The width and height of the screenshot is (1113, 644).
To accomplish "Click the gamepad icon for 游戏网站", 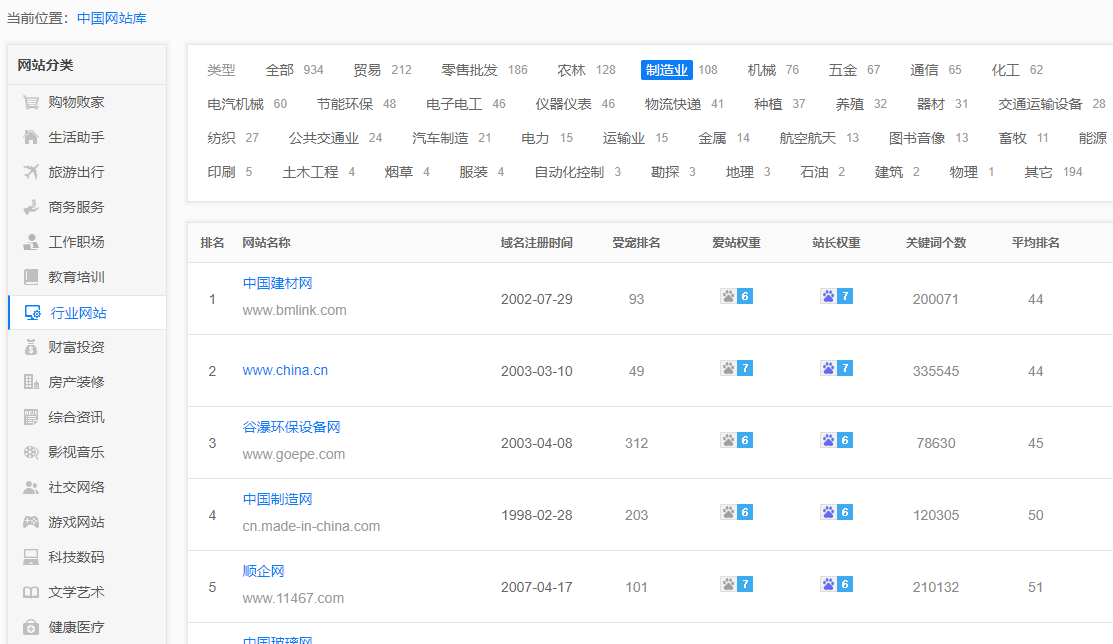I will point(31,522).
